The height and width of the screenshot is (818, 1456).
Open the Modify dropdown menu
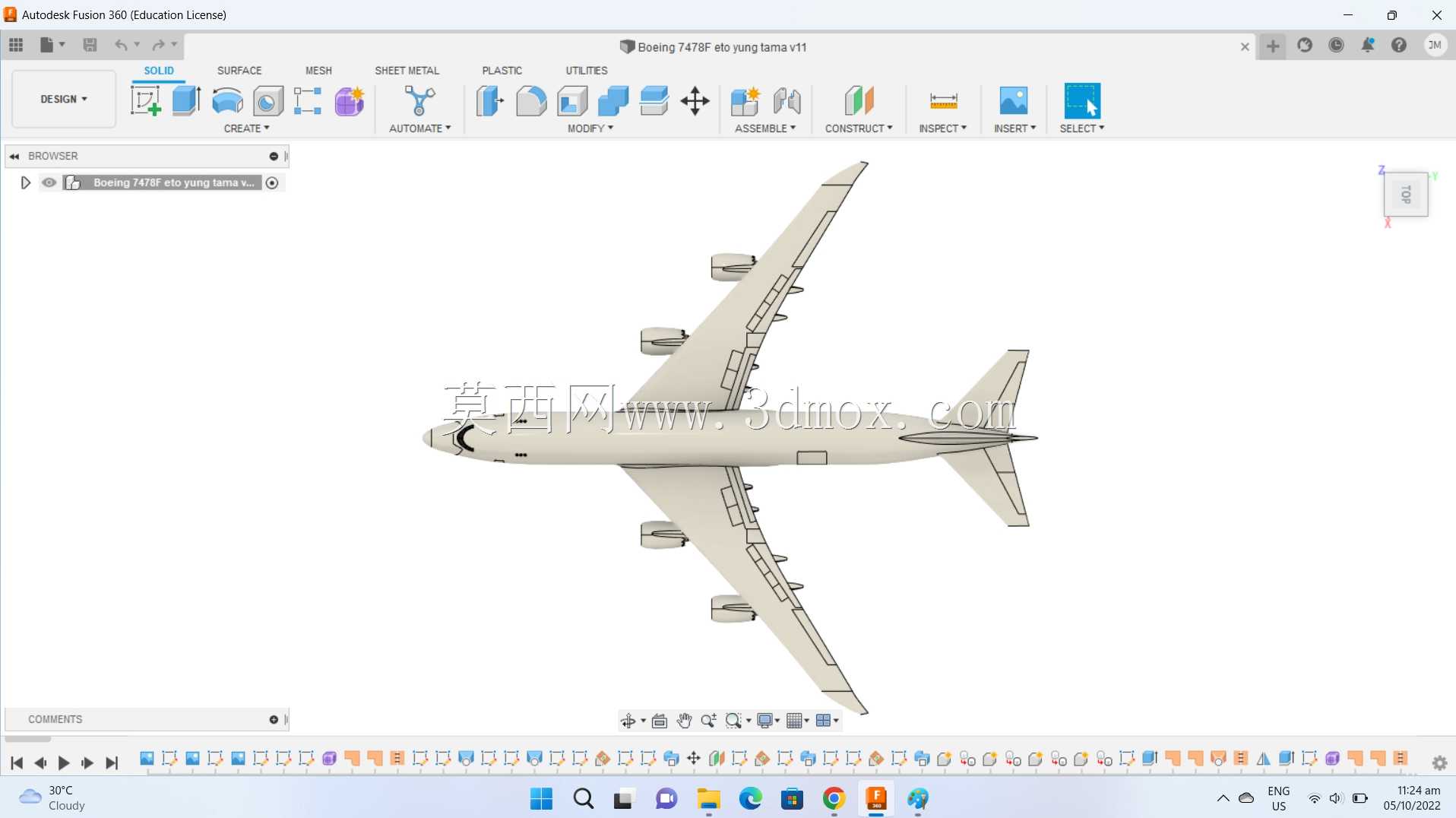[x=590, y=128]
